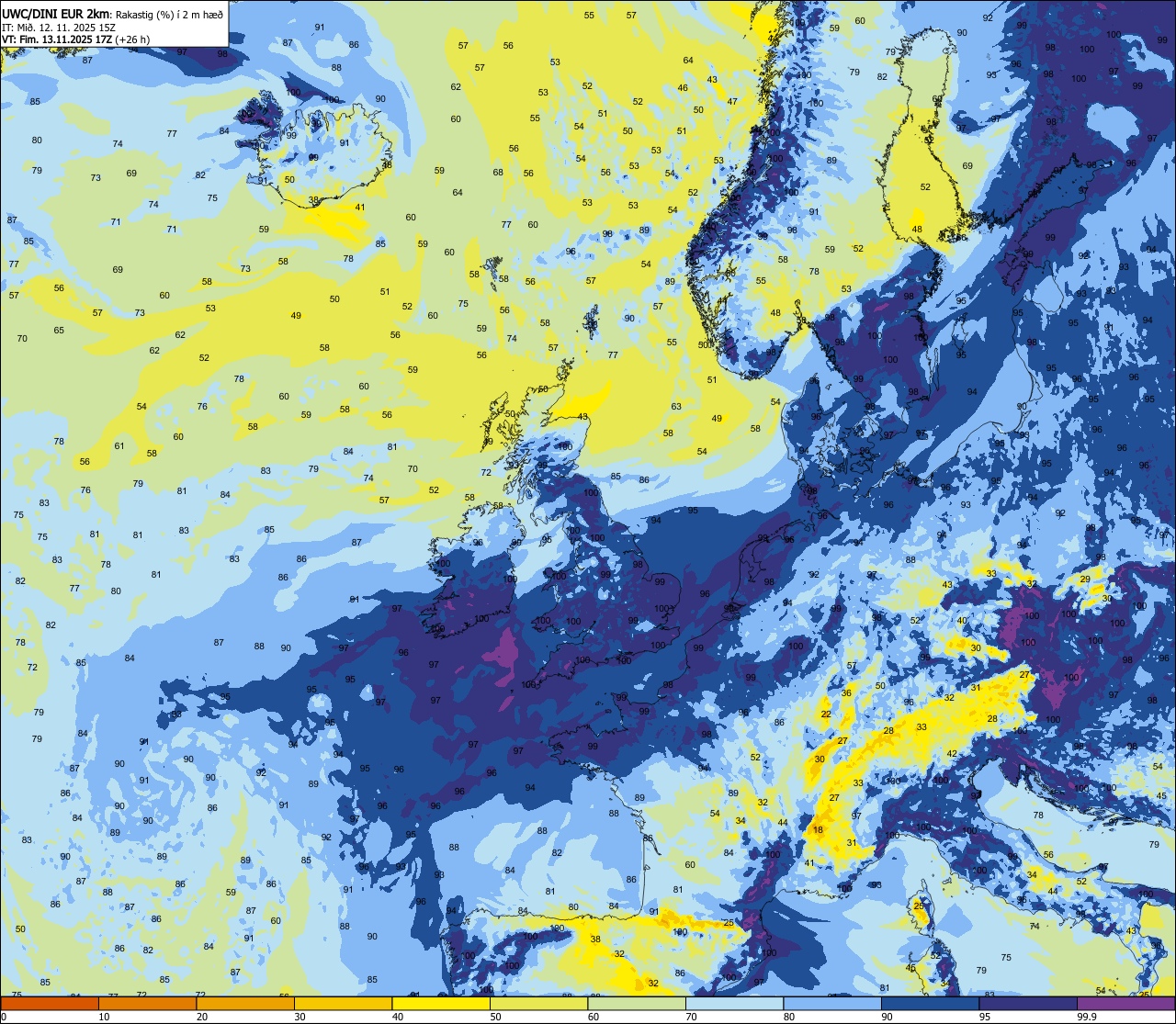
Task: Click the humidity value 29 on the map
Action: pos(1085,579)
